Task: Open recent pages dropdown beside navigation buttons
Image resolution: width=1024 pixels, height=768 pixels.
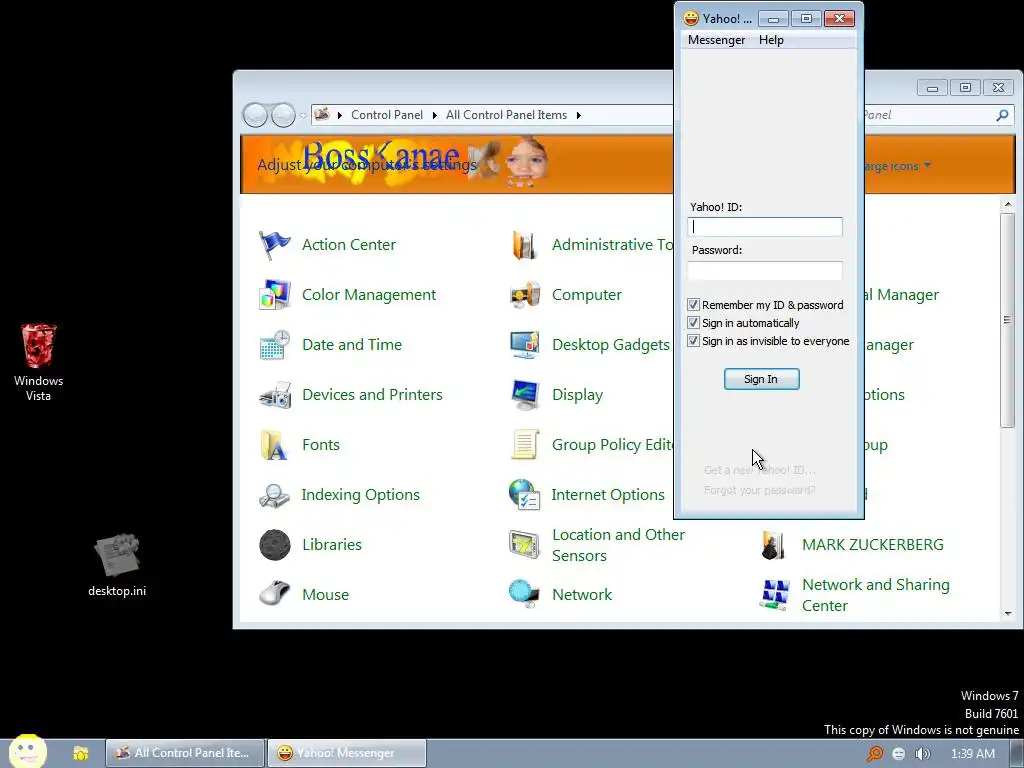Action: click(x=303, y=116)
